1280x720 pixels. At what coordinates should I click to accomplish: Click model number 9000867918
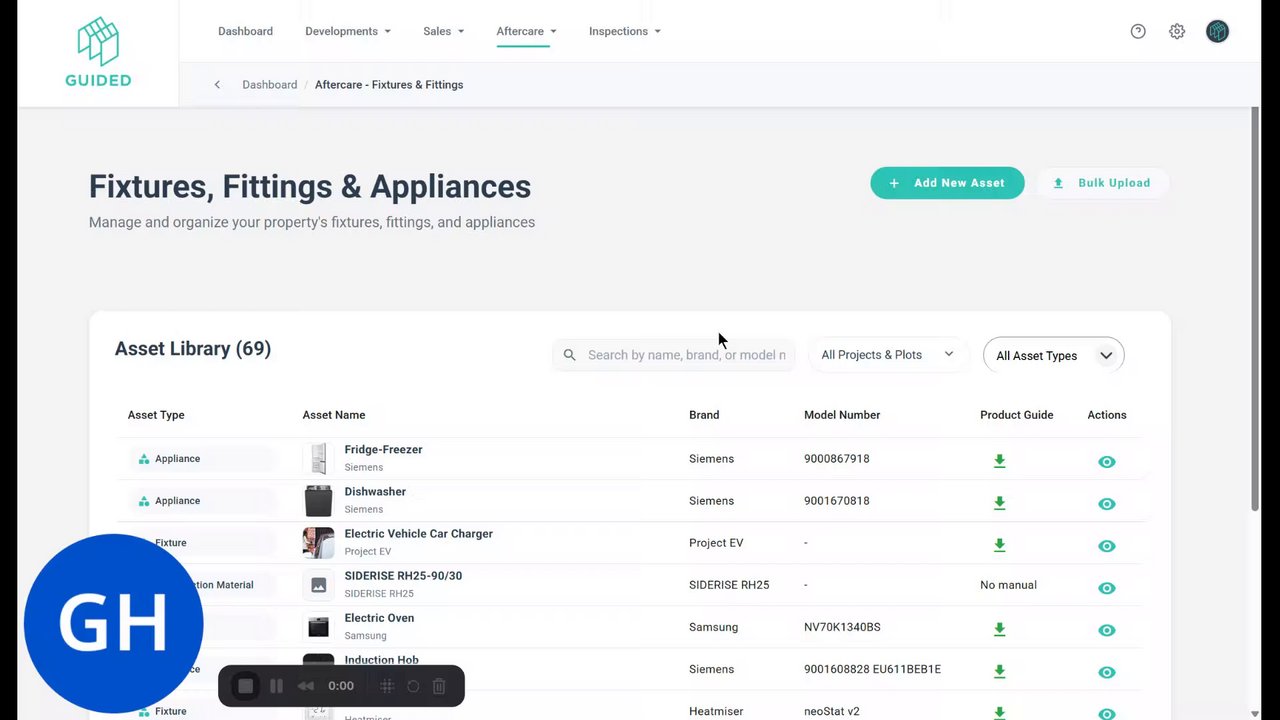(837, 459)
